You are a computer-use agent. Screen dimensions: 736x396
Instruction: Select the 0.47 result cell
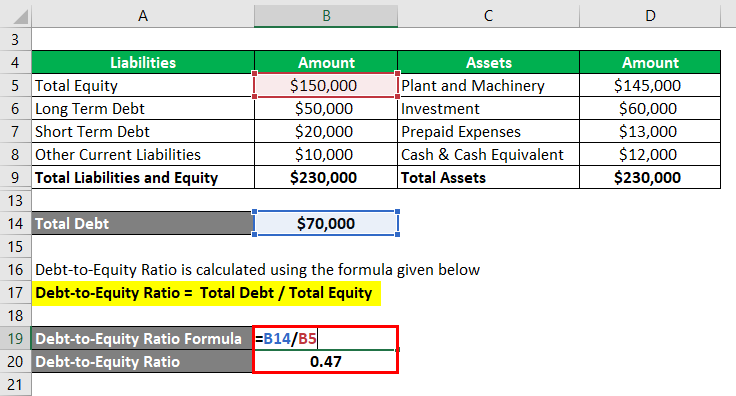(x=326, y=361)
